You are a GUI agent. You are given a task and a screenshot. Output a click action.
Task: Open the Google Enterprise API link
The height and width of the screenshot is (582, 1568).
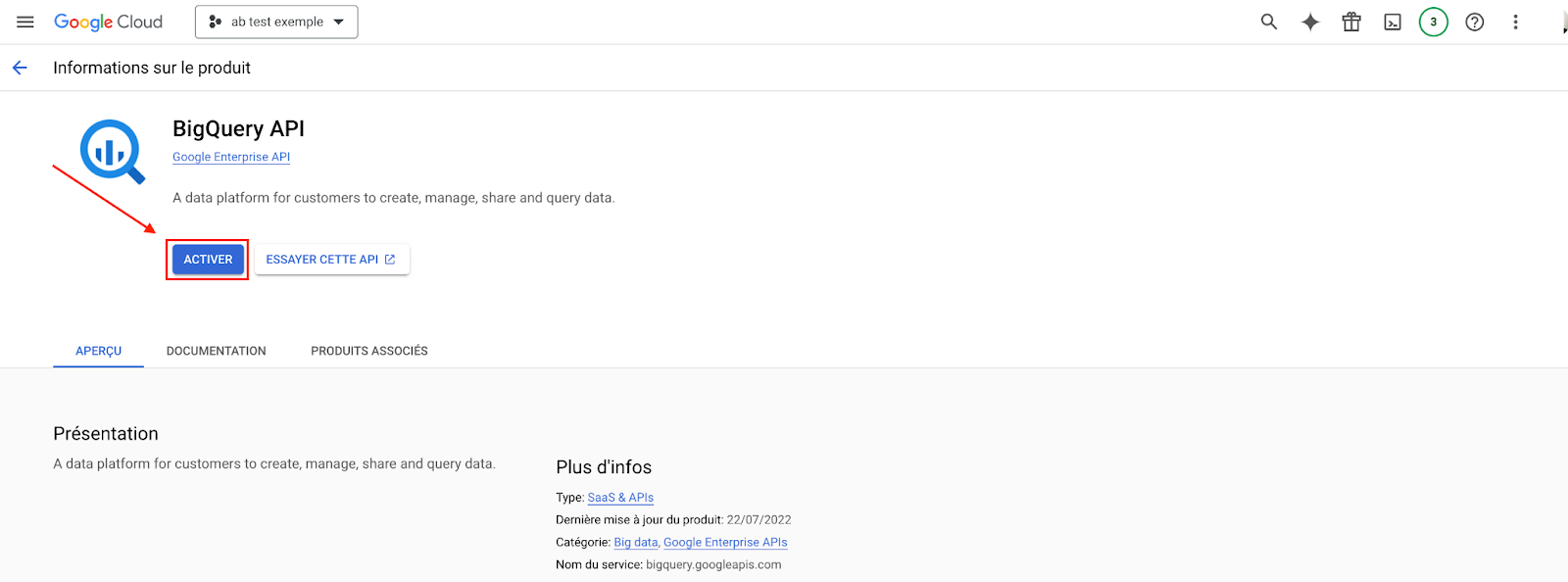(231, 157)
